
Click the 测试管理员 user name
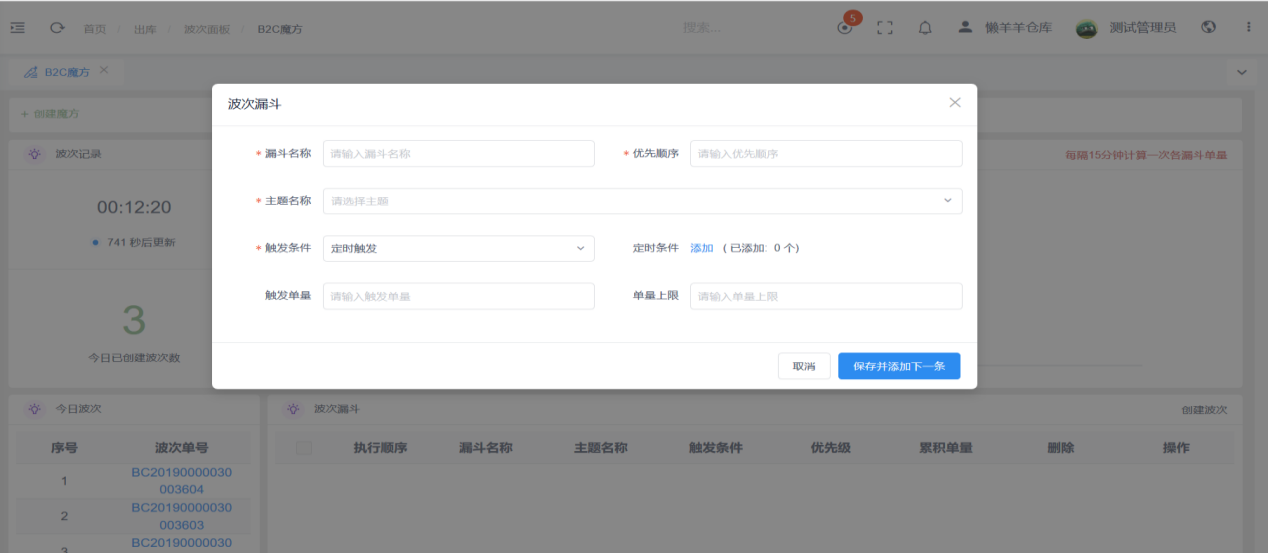pos(1142,28)
